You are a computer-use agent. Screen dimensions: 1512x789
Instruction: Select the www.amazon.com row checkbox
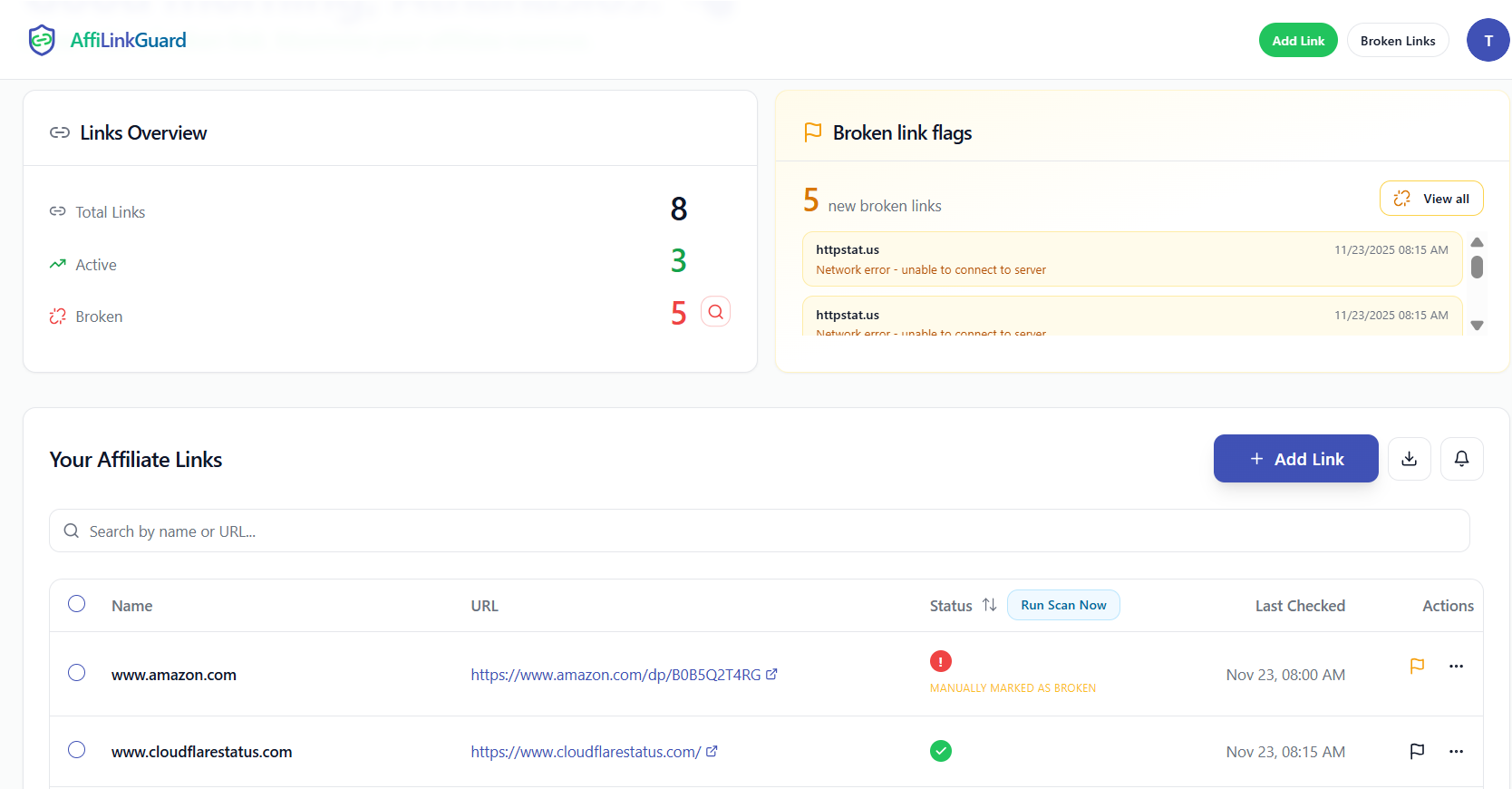pyautogui.click(x=77, y=673)
